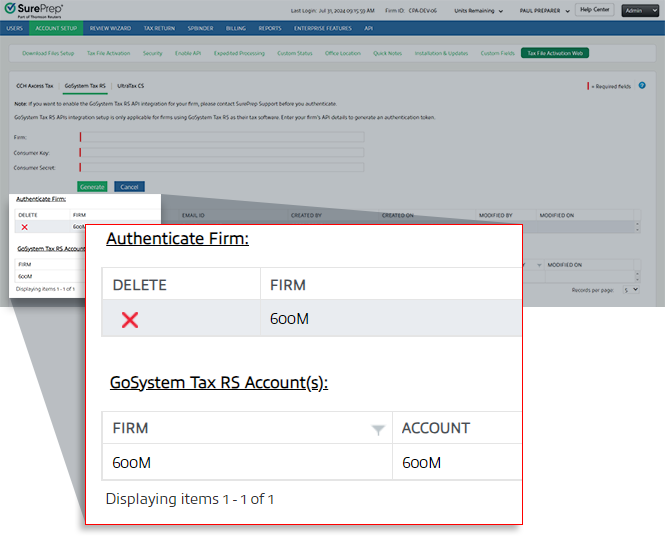Open Installation & Updates tab
665x542 pixels.
coord(441,53)
